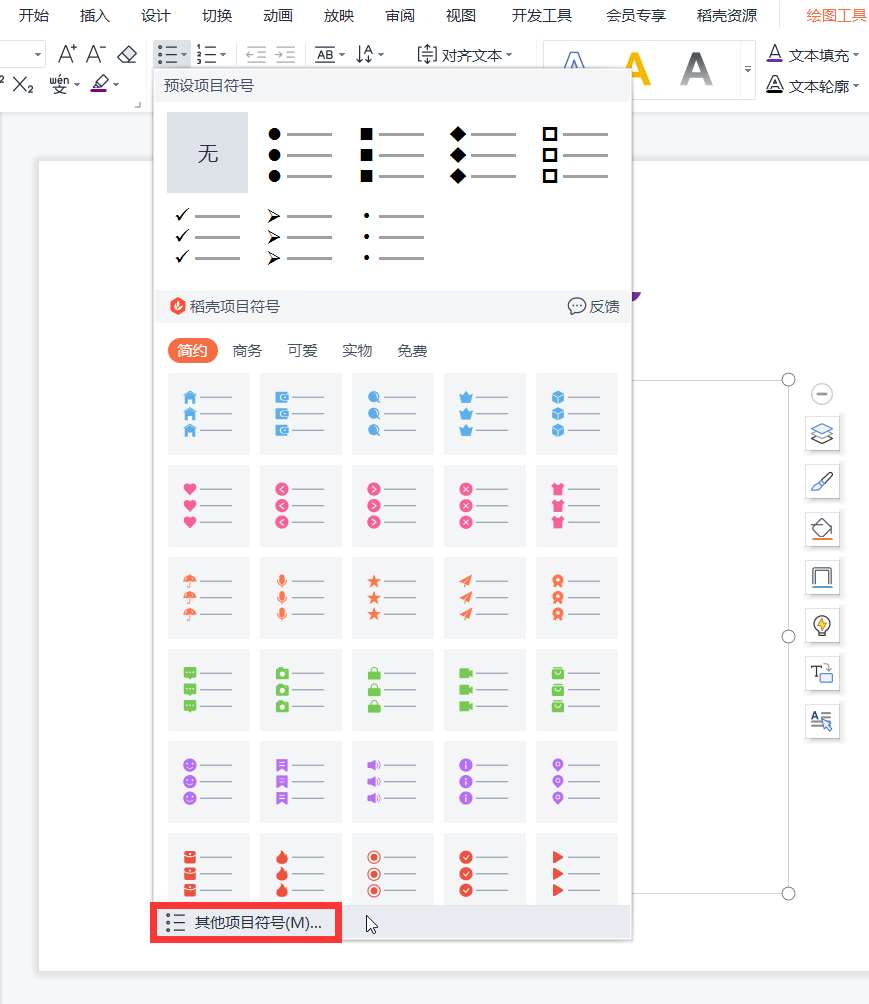Open the AB text direction tool
The image size is (869, 1004).
(325, 55)
